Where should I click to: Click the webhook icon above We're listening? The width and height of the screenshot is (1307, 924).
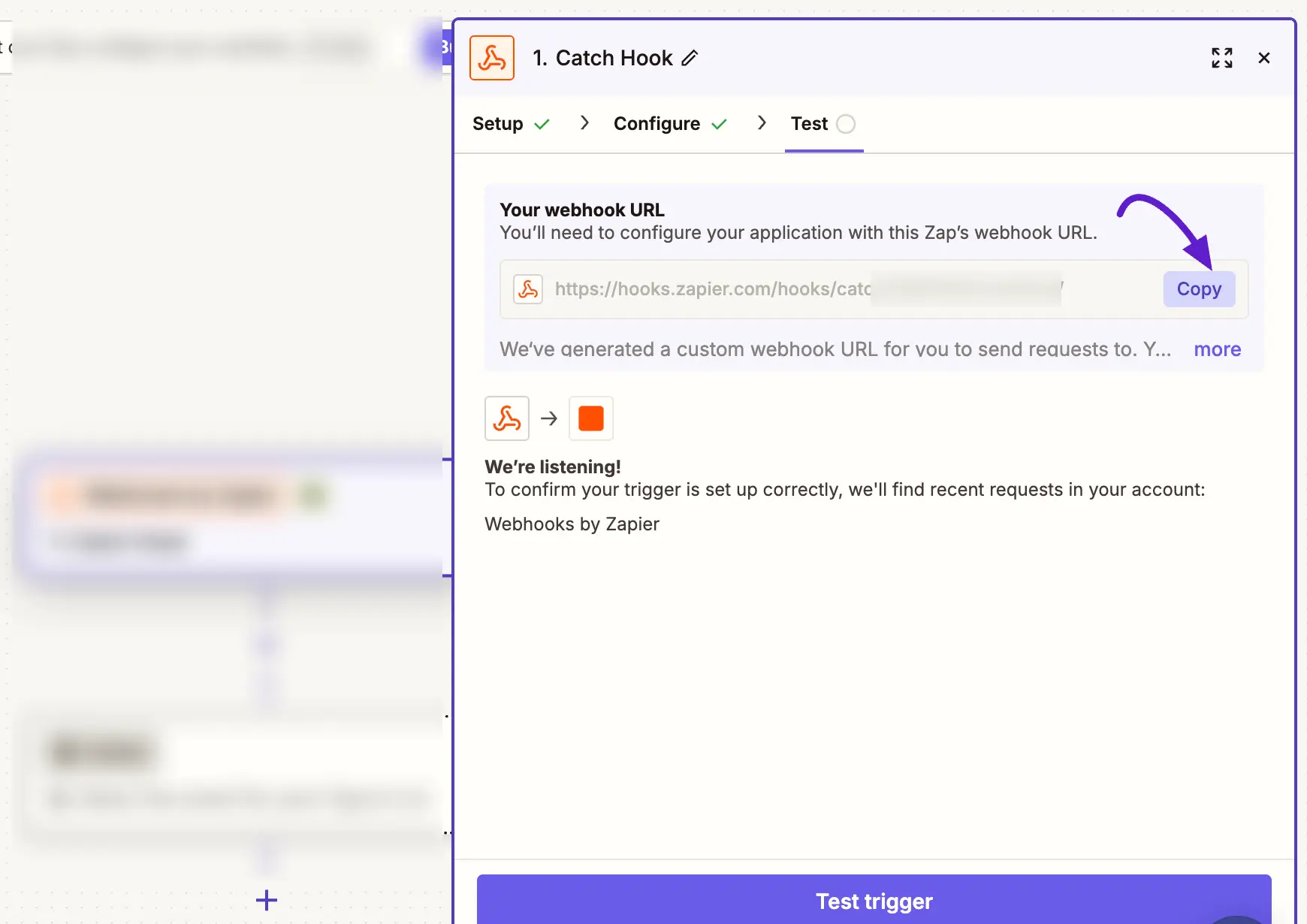[507, 418]
